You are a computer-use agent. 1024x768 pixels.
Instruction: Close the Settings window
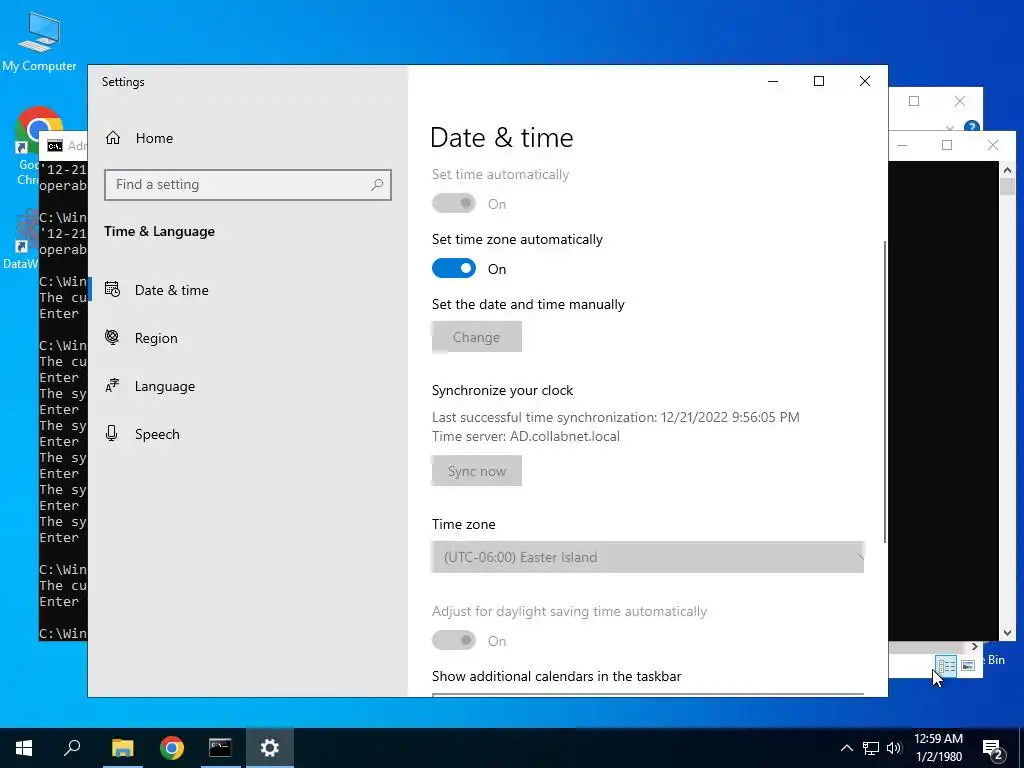coord(865,81)
